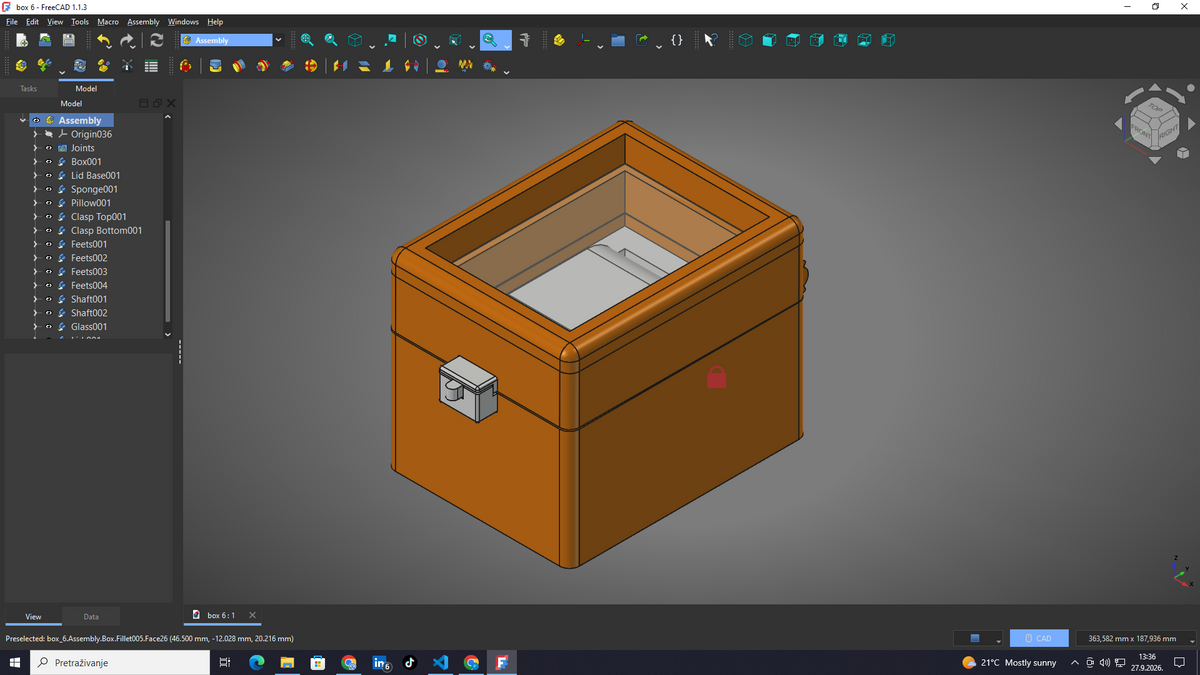Click the navigation cube TOP face
This screenshot has width=1200, height=675.
click(1155, 106)
